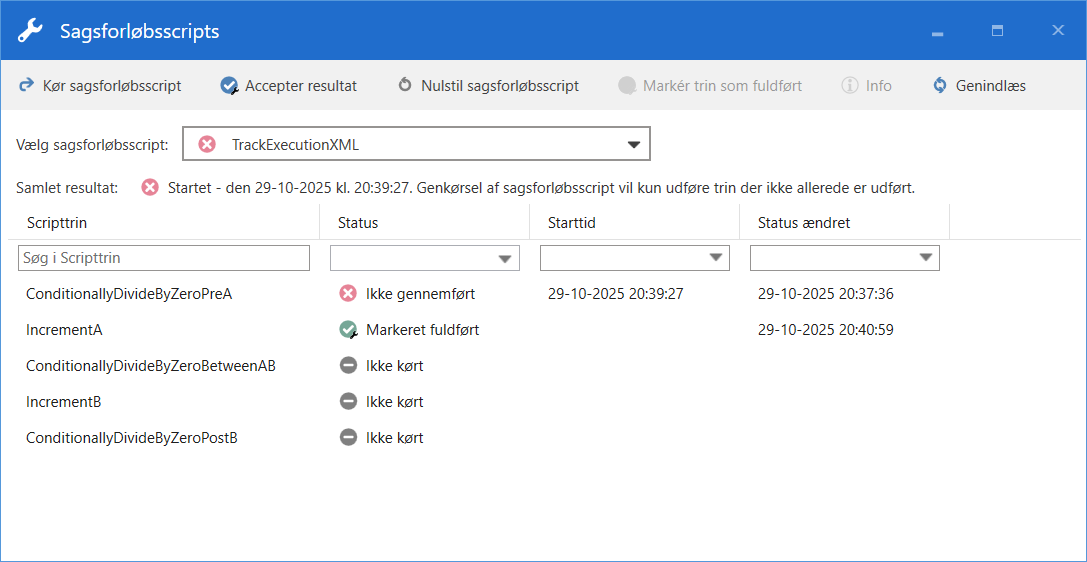
Task: Sort by the Scripttrin column header
Action: (64, 223)
